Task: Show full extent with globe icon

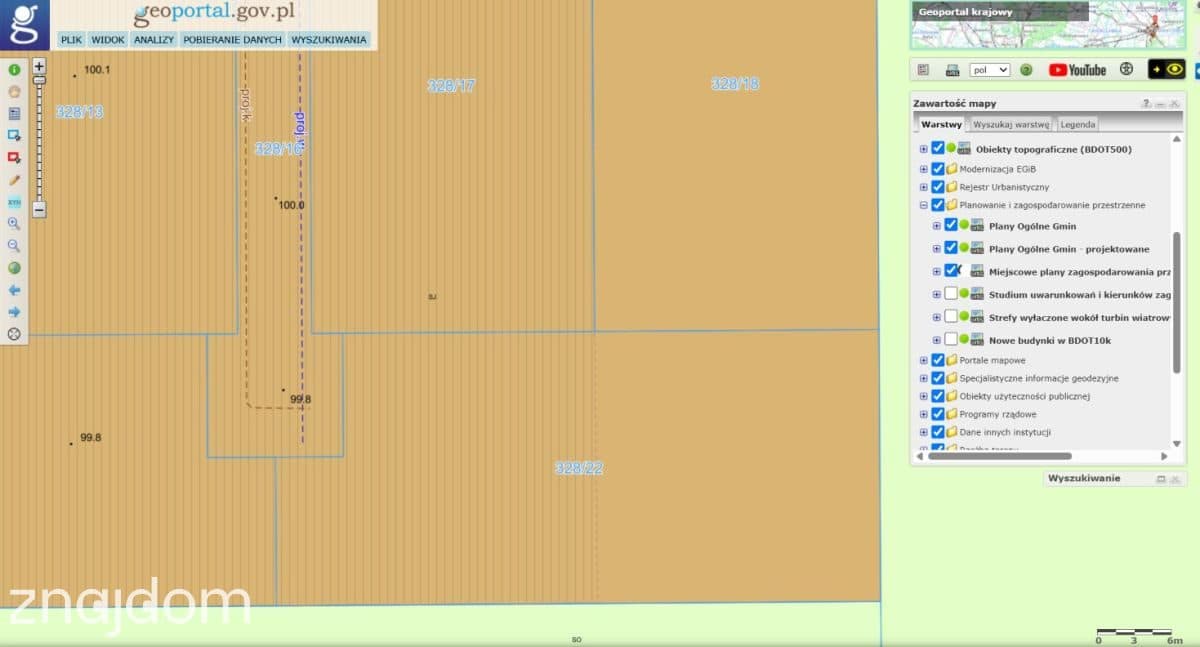Action: (14, 268)
